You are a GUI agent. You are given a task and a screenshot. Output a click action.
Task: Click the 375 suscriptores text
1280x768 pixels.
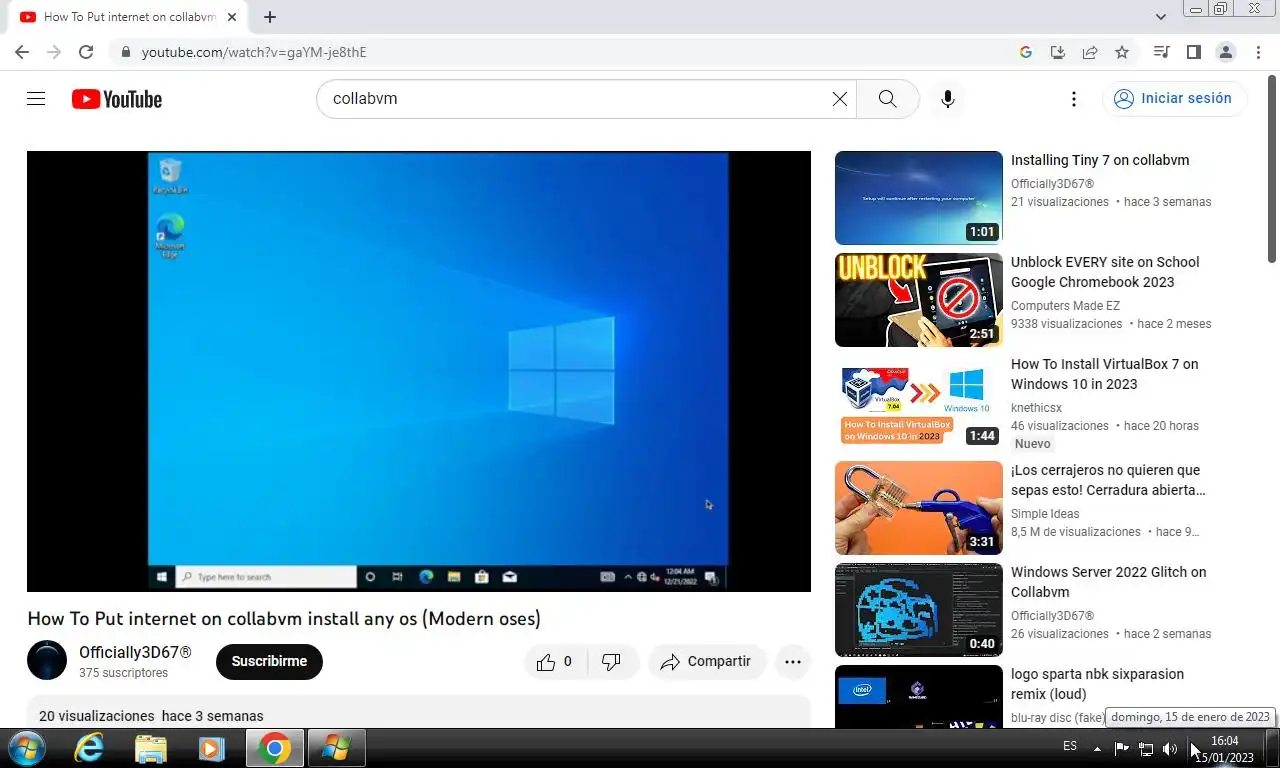(x=124, y=673)
